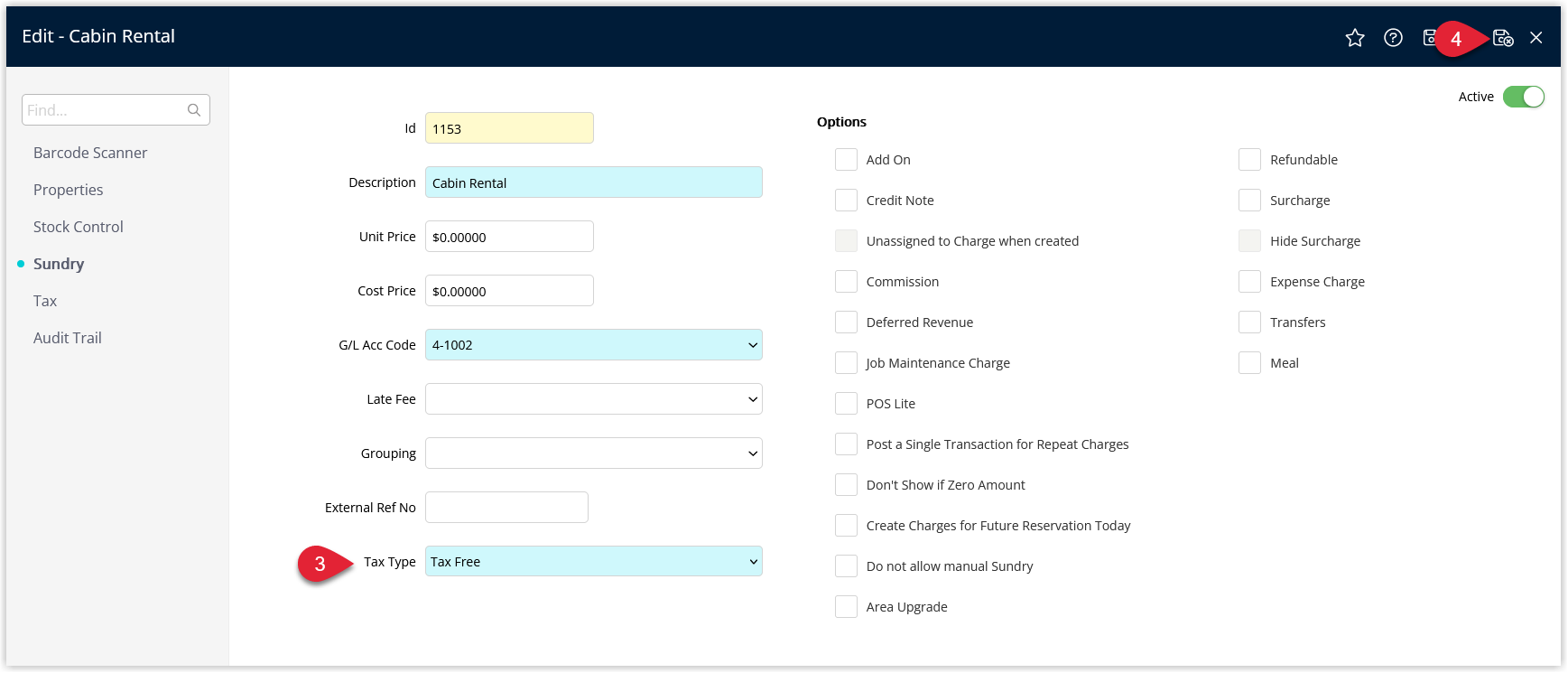Close the Edit Cabin Rental window
The width and height of the screenshot is (1568, 673).
1536,38
